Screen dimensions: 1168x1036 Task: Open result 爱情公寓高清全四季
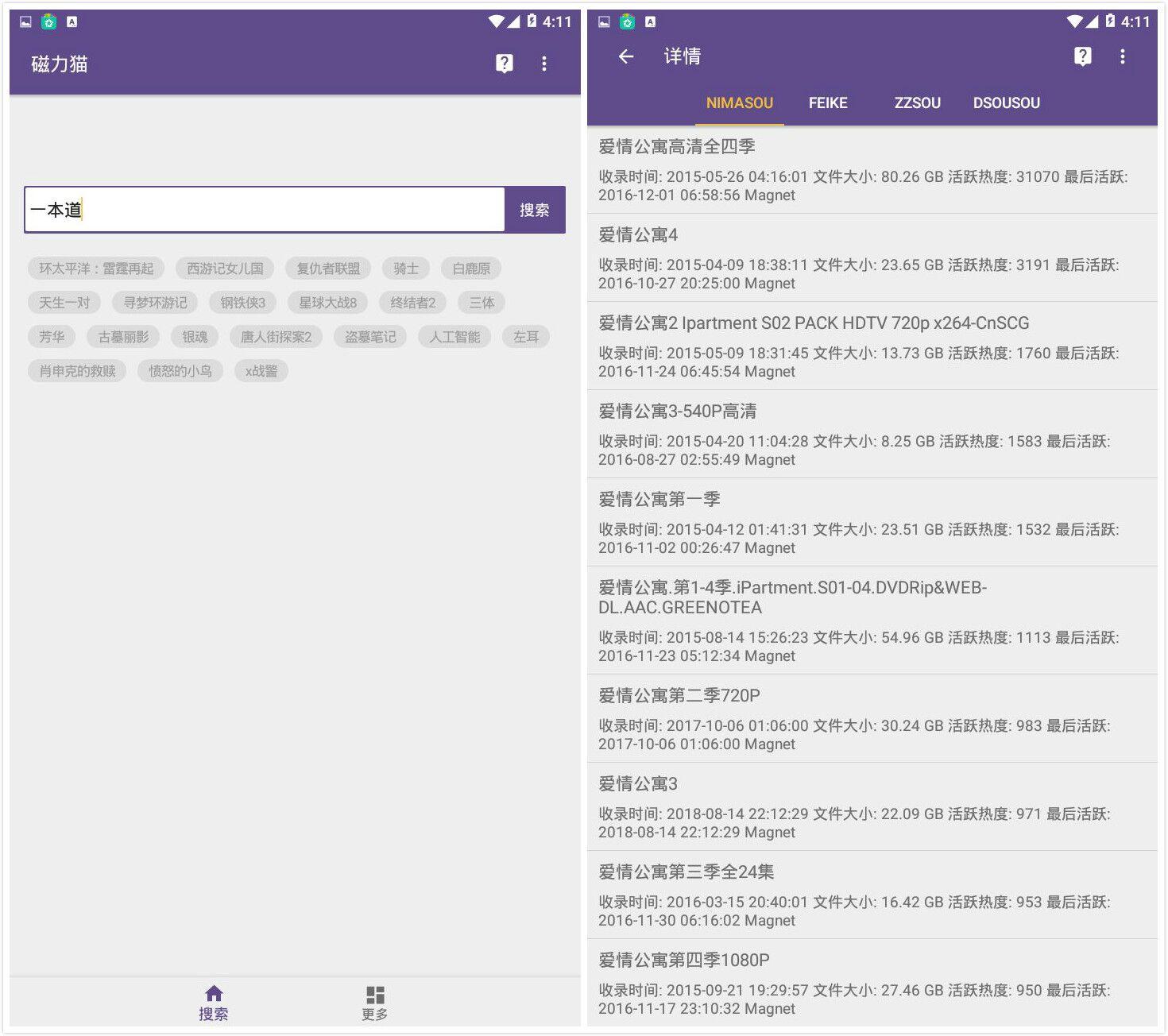click(x=872, y=170)
